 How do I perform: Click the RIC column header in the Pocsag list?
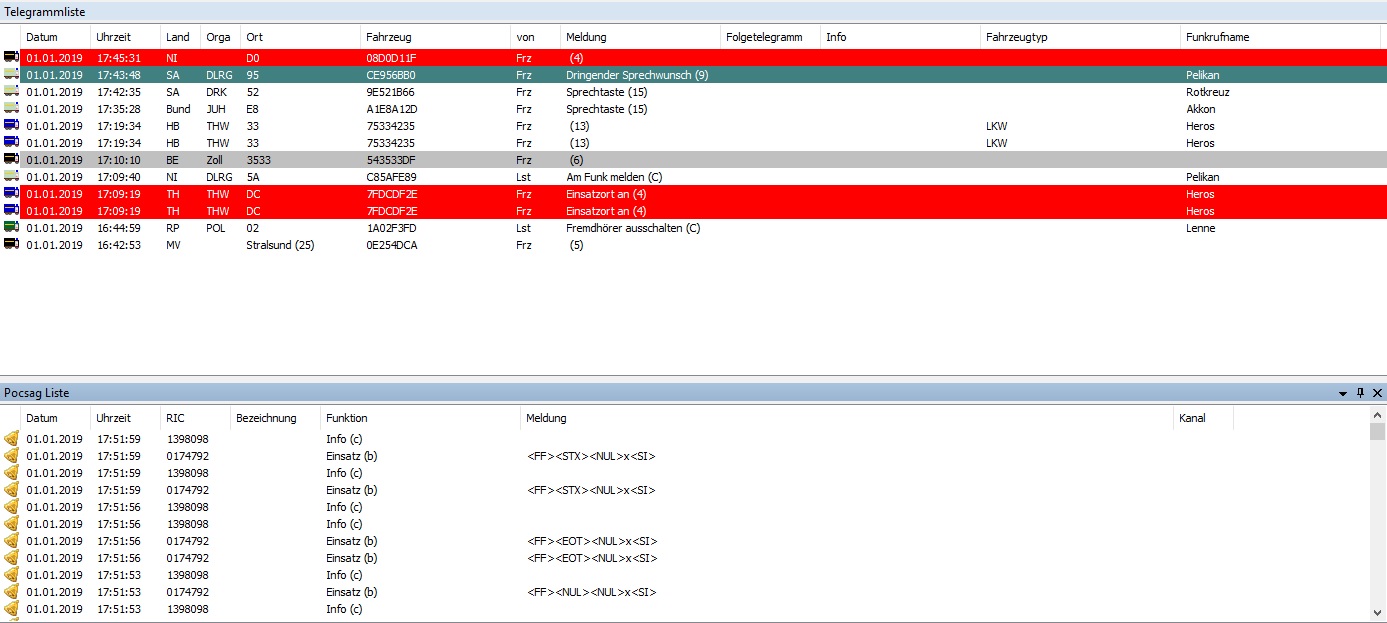(176, 418)
